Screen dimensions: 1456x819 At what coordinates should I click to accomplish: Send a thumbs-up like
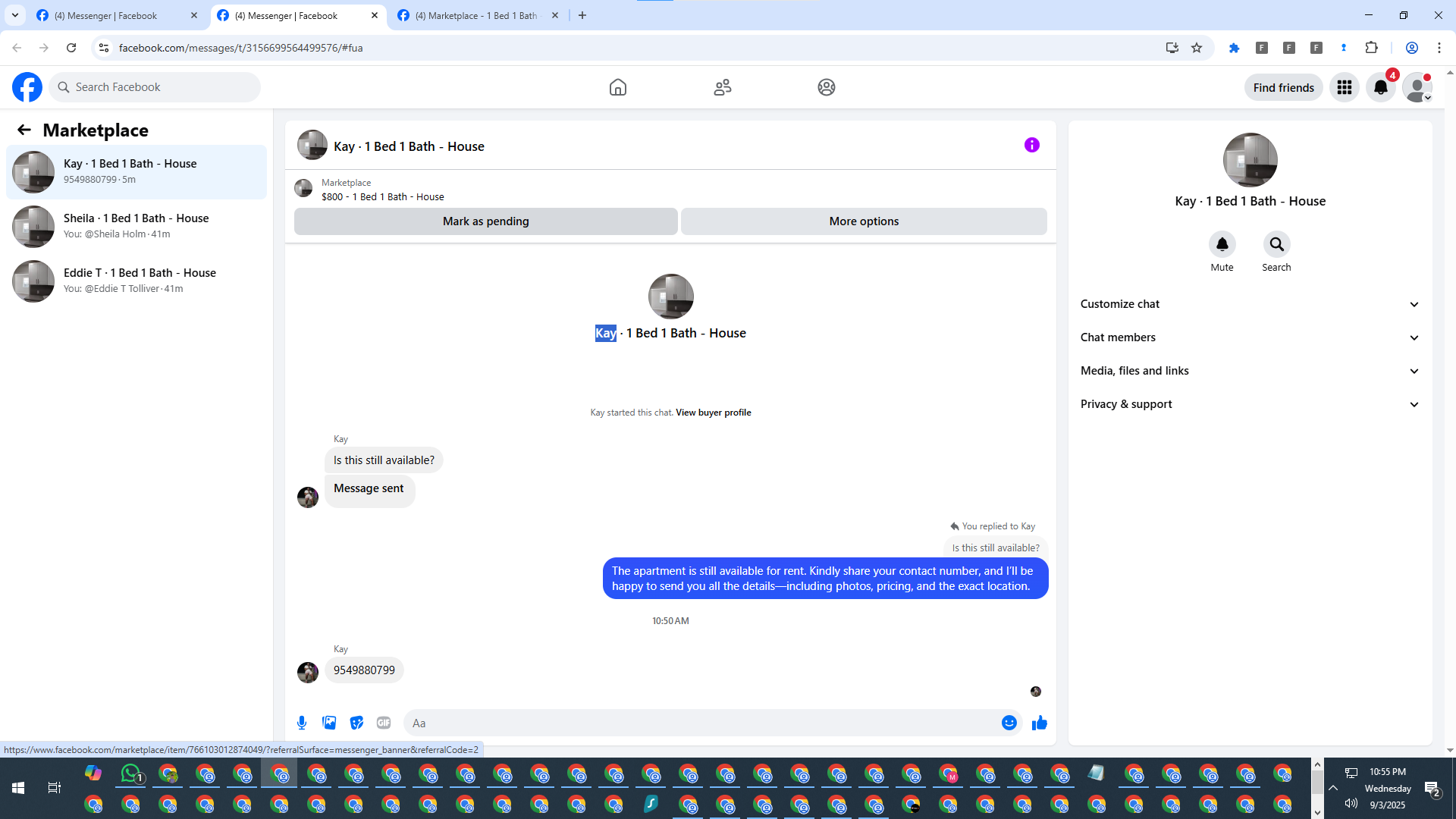click(x=1040, y=723)
